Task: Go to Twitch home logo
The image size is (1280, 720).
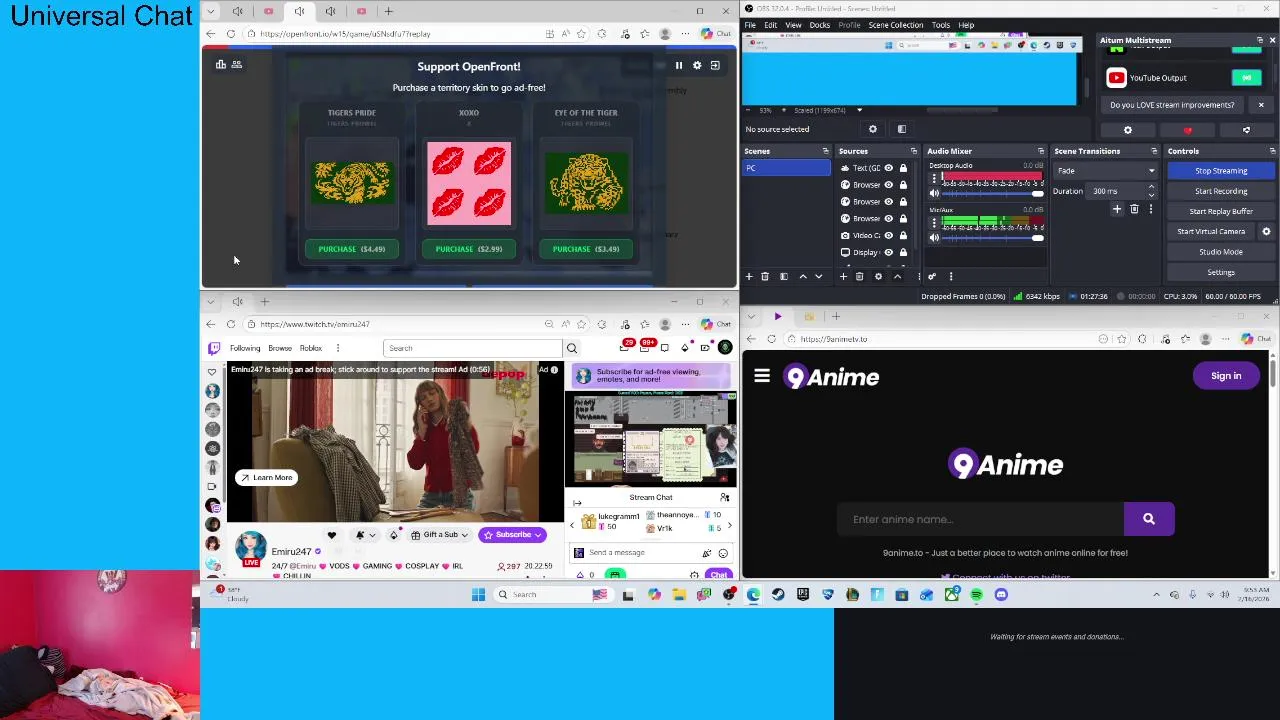Action: pyautogui.click(x=214, y=348)
